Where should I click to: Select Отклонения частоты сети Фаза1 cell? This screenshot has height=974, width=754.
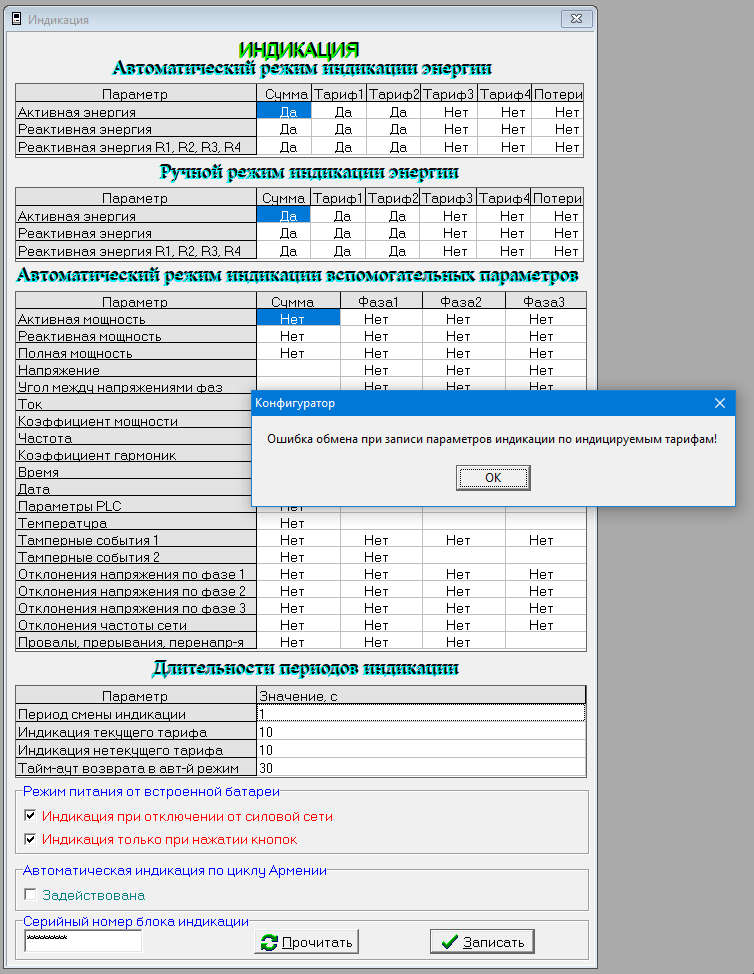pos(381,625)
